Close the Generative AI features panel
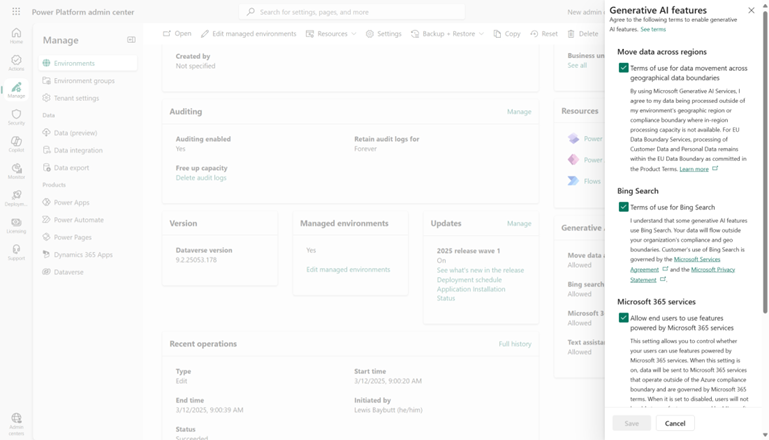 click(751, 10)
